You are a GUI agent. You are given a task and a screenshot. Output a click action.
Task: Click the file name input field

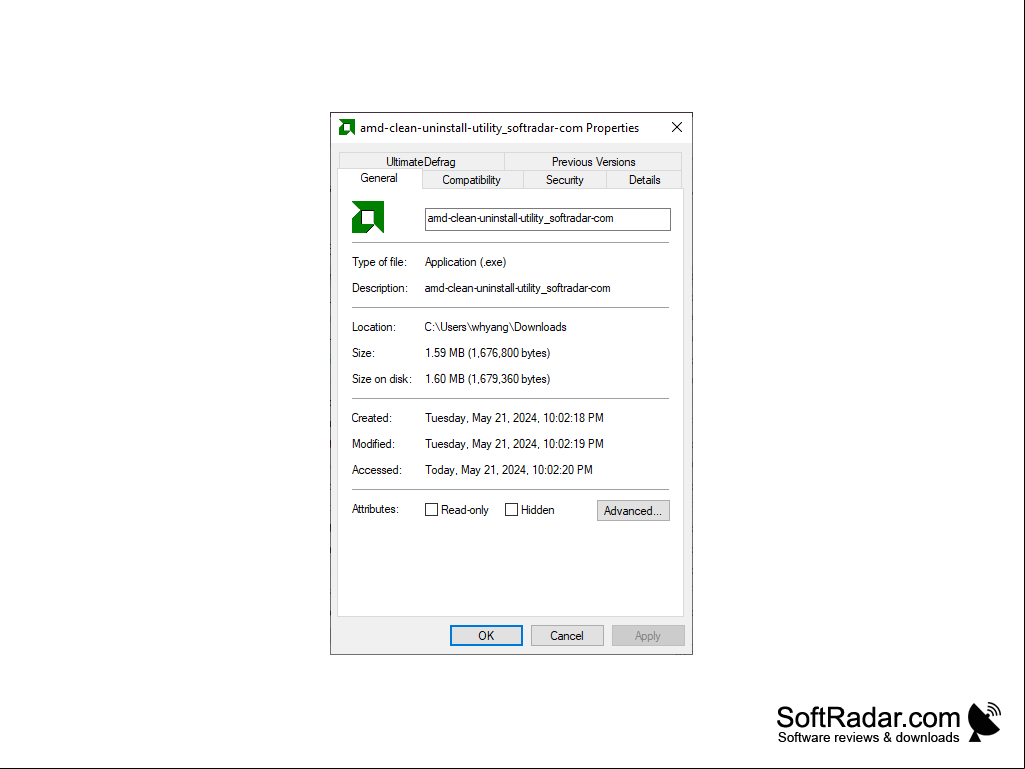click(548, 219)
